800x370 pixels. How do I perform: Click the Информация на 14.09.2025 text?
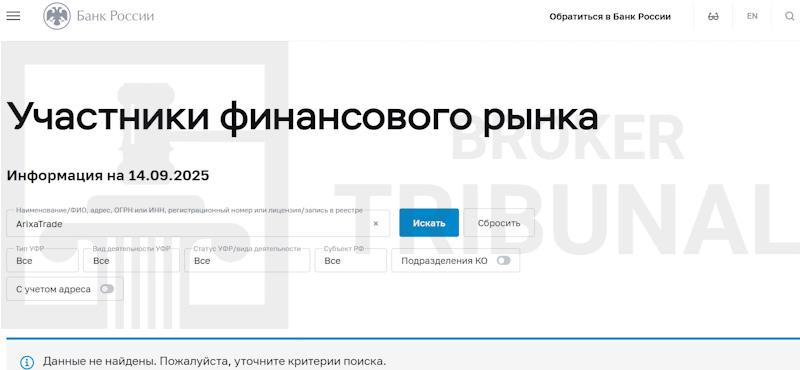[108, 176]
